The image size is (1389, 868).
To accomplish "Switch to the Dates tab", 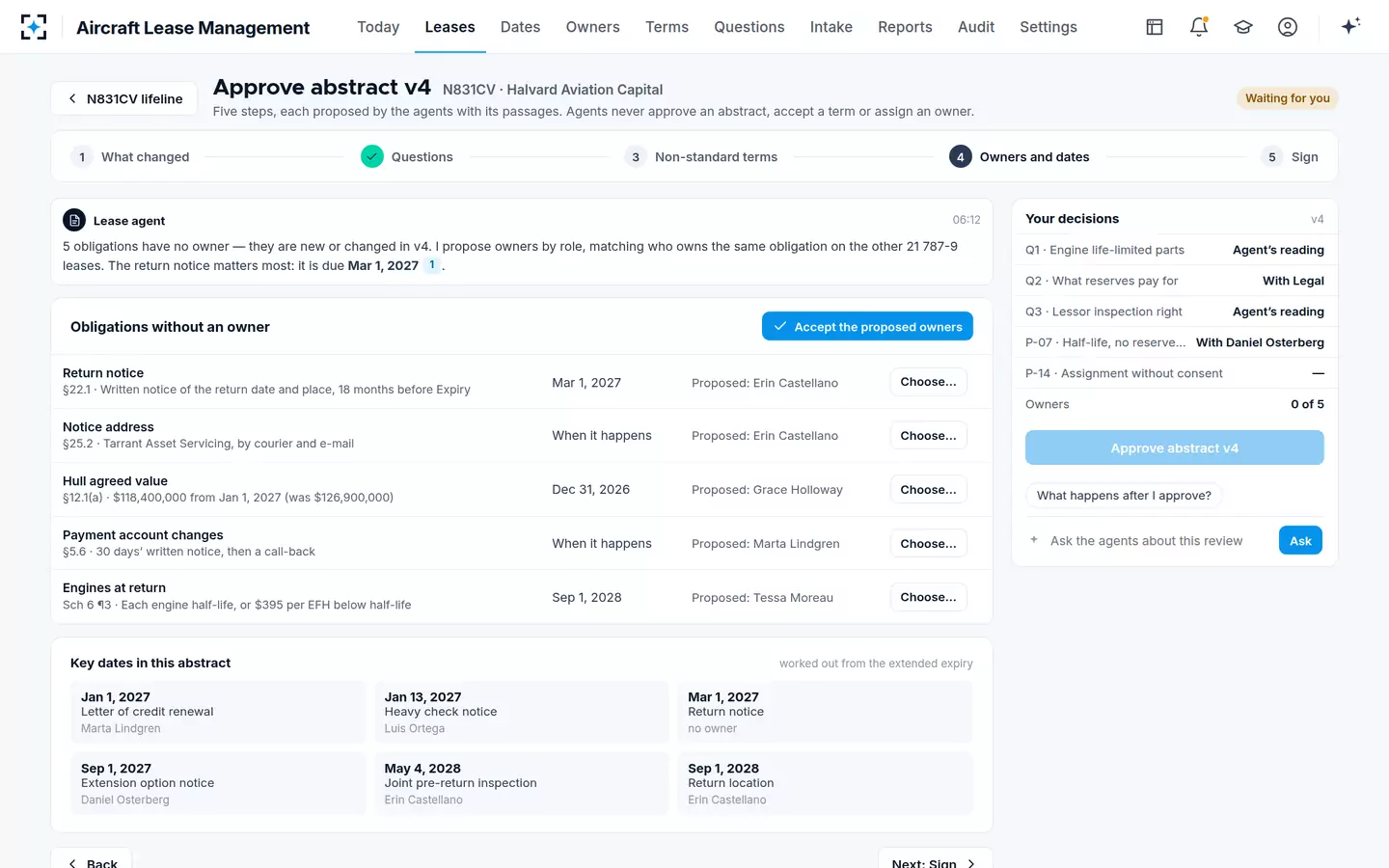I will [x=520, y=27].
